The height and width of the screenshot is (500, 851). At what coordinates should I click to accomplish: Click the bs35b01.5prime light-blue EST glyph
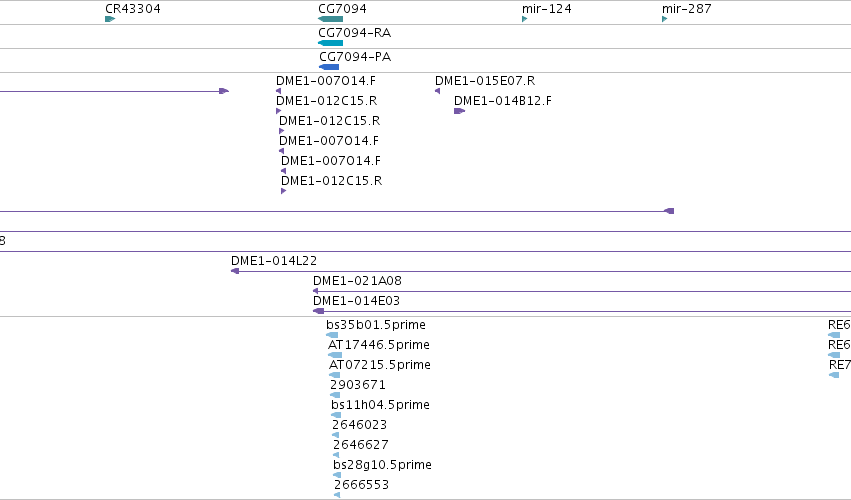point(332,335)
